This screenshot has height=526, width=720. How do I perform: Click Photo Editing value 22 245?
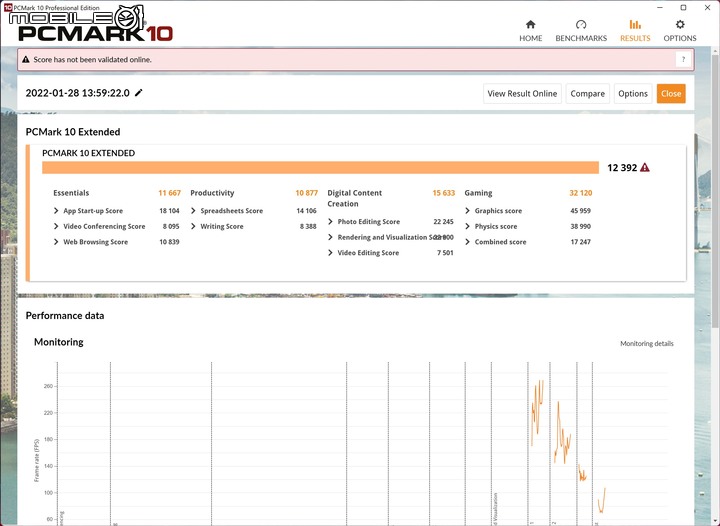(x=443, y=222)
